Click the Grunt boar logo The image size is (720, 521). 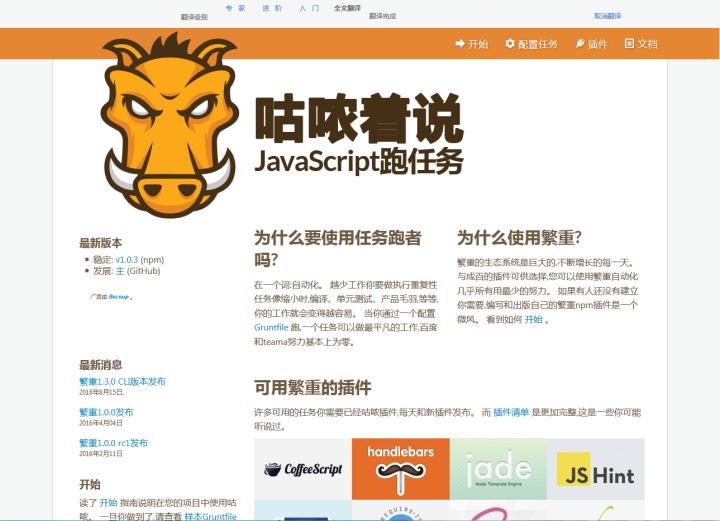[169, 125]
